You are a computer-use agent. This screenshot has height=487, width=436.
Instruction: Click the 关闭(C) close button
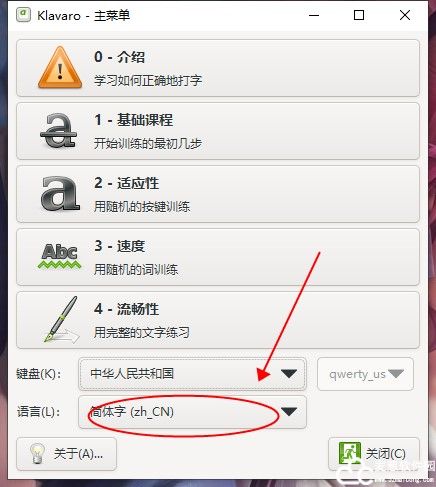[374, 454]
